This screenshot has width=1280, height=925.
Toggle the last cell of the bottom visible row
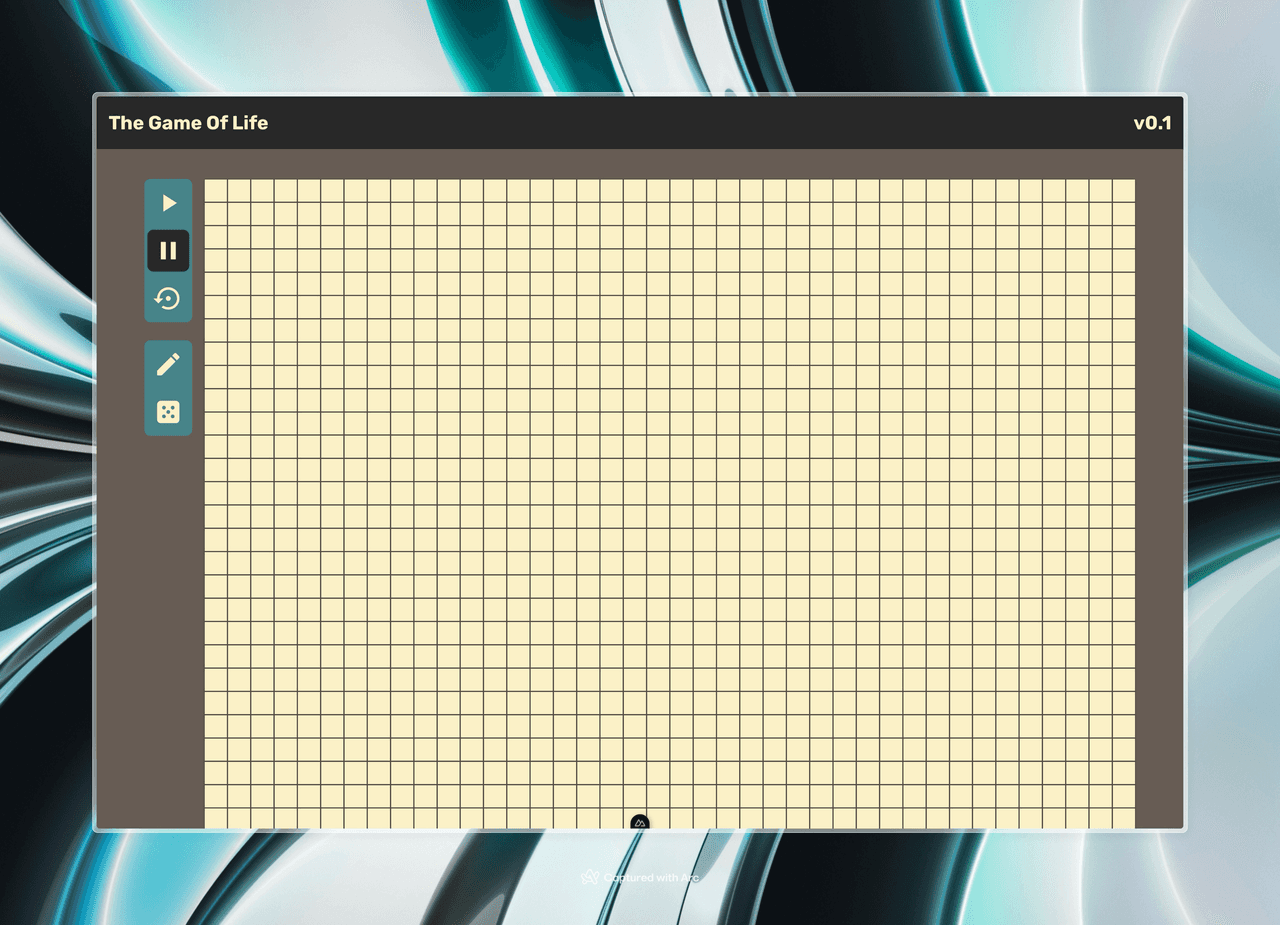[1124, 819]
